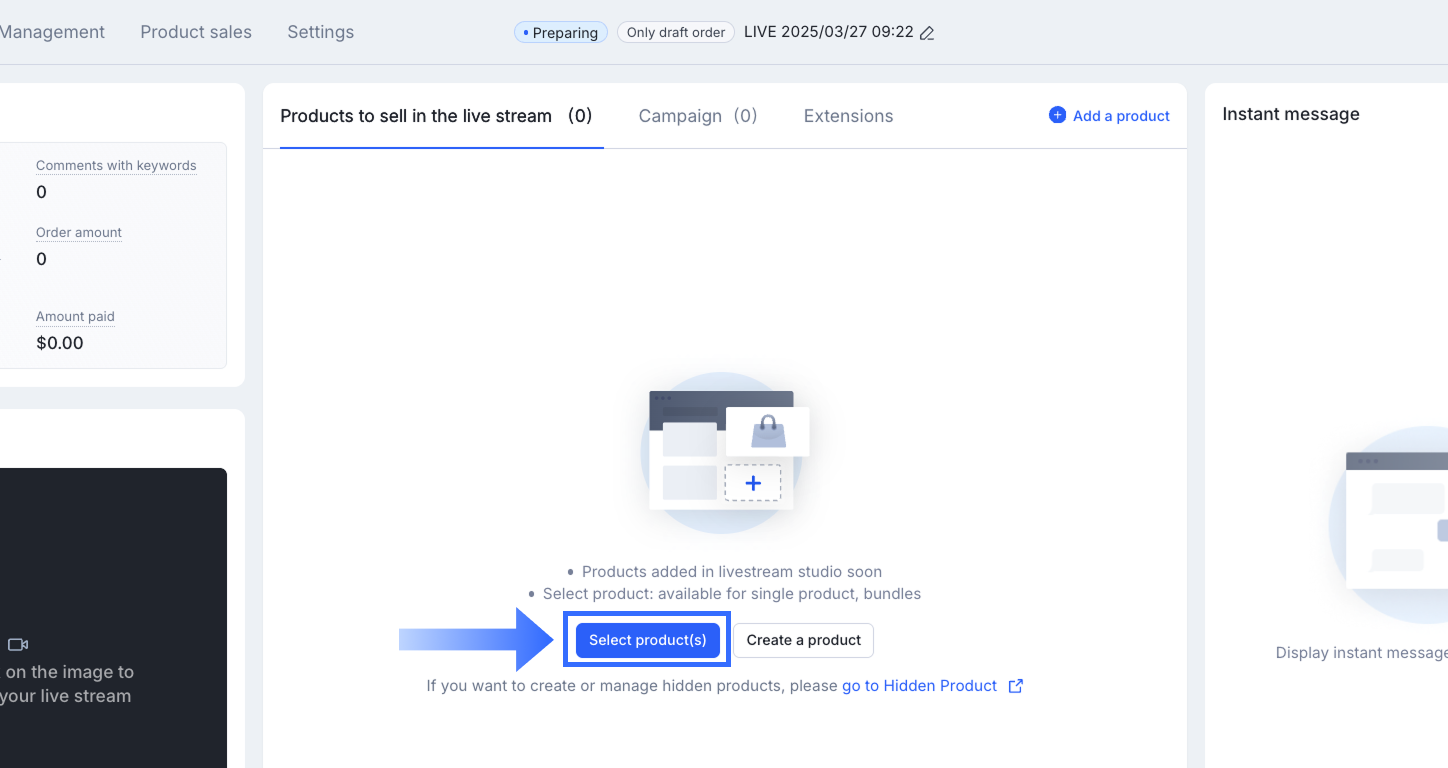Go to the Management menu item
The width and height of the screenshot is (1448, 768).
click(x=52, y=32)
